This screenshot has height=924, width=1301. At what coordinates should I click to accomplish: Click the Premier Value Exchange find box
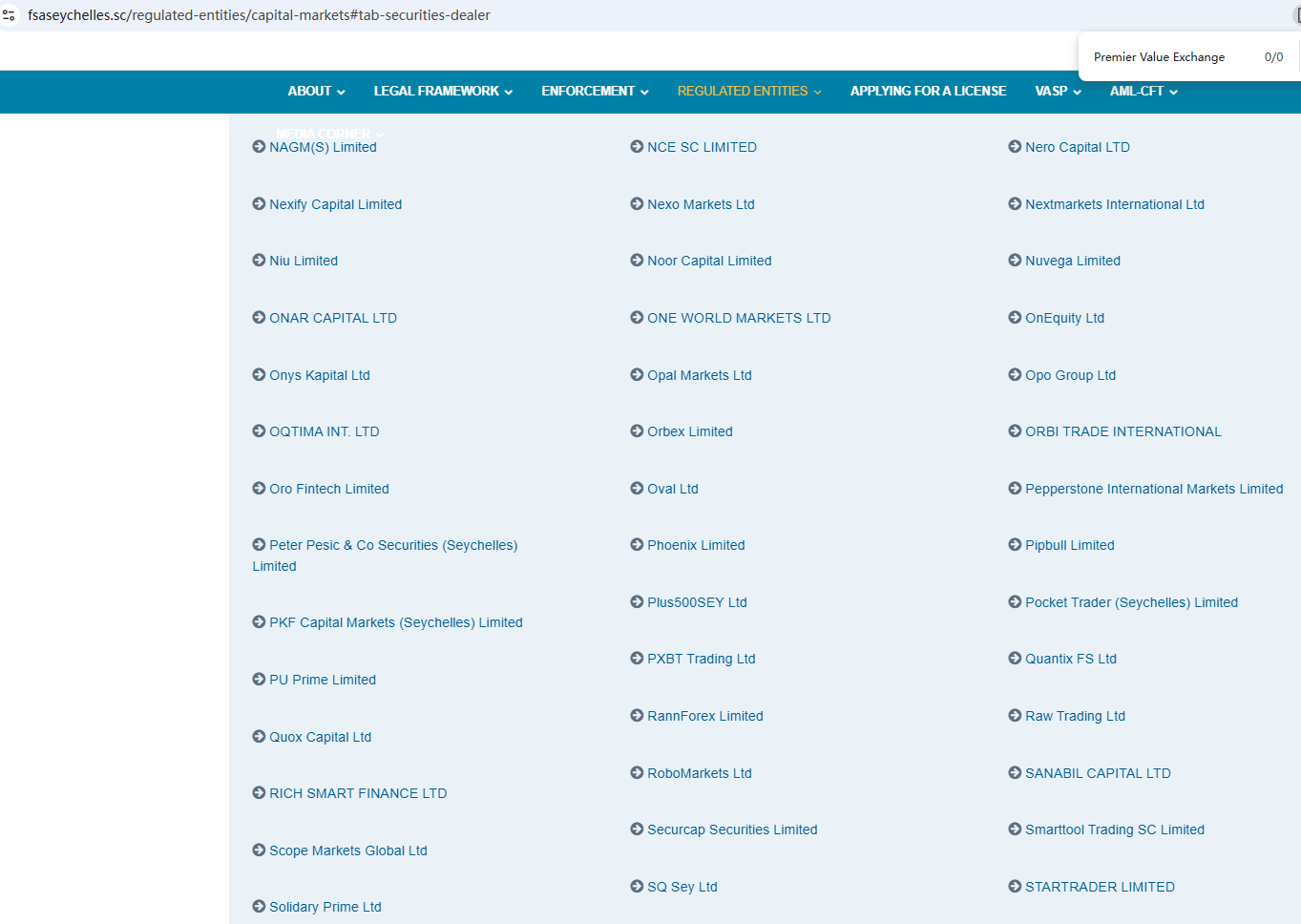tap(1159, 57)
